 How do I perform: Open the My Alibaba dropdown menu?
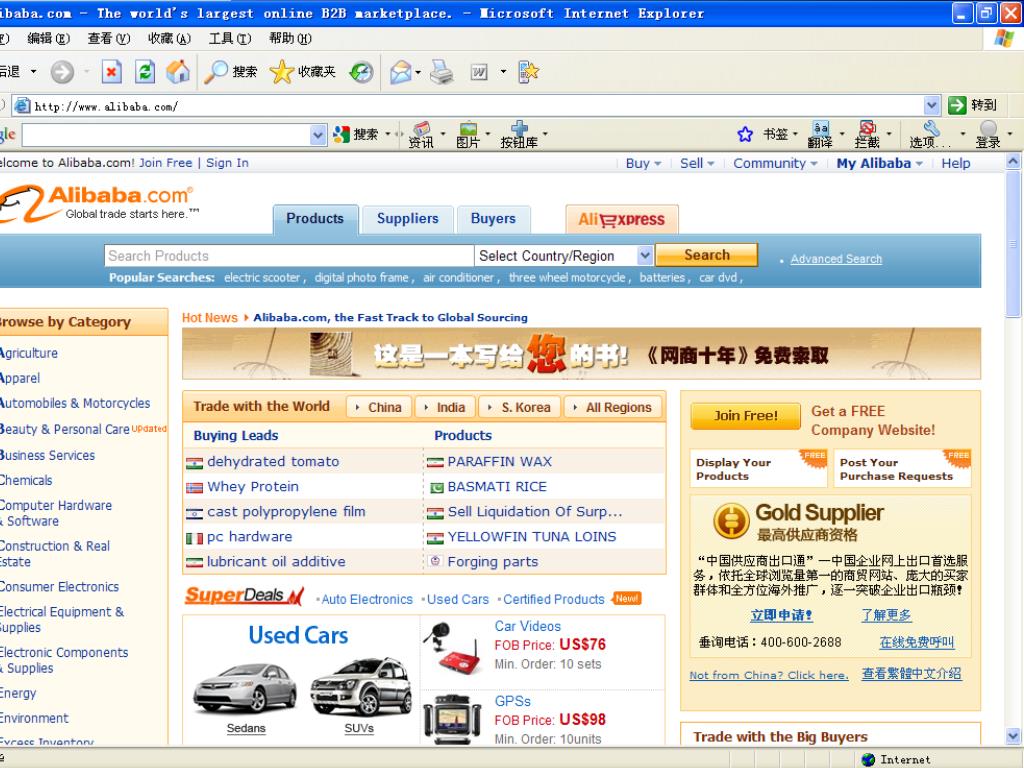pos(880,163)
